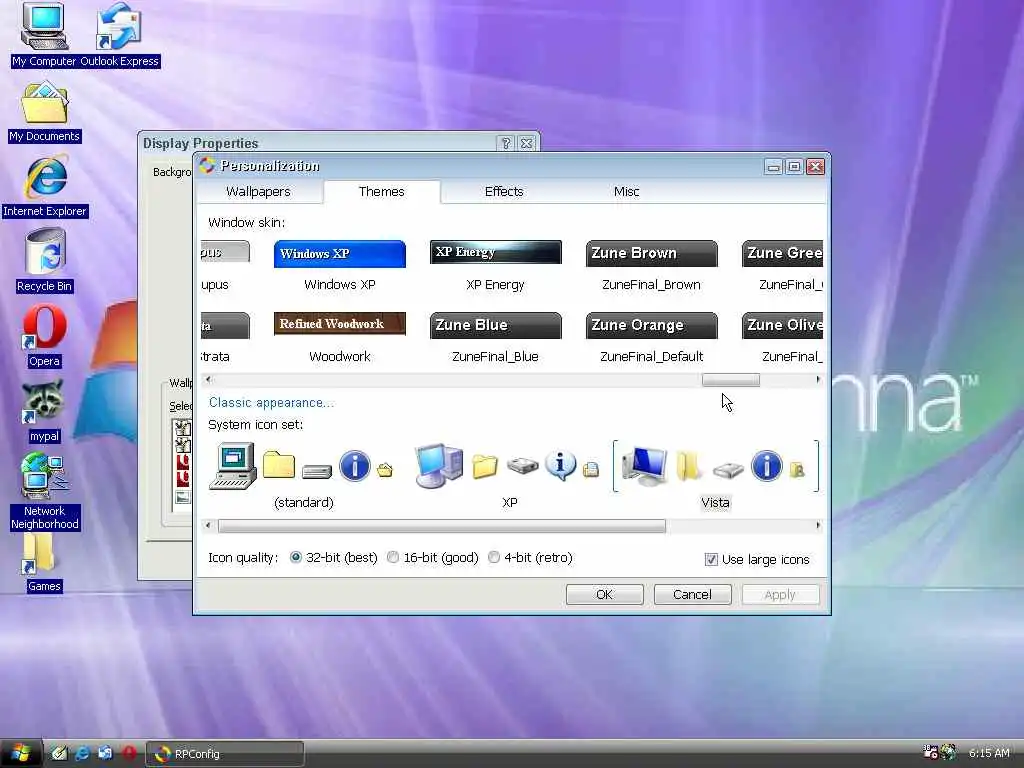Viewport: 1024px width, 768px height.
Task: Click the system tray icon beside the clock
Action: (948, 753)
